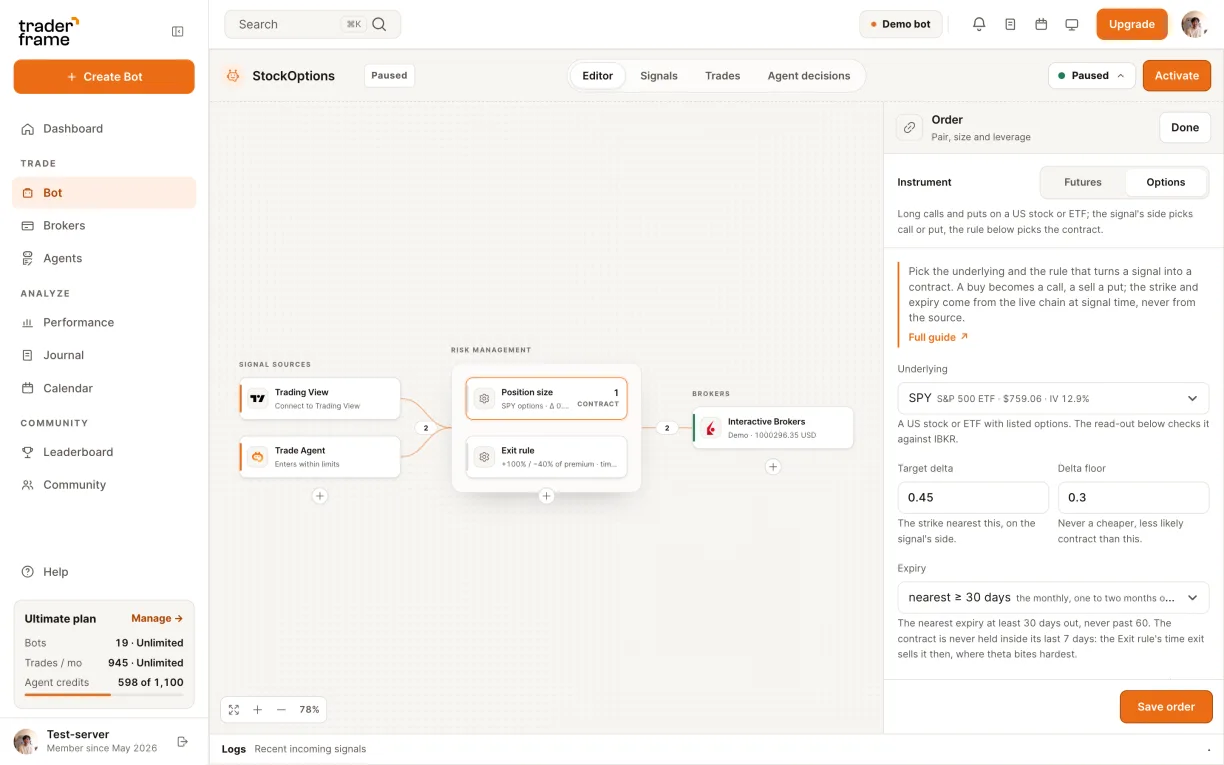Screen dimensions: 1224x765
Task: Click the traderframe logo
Action: tap(48, 31)
